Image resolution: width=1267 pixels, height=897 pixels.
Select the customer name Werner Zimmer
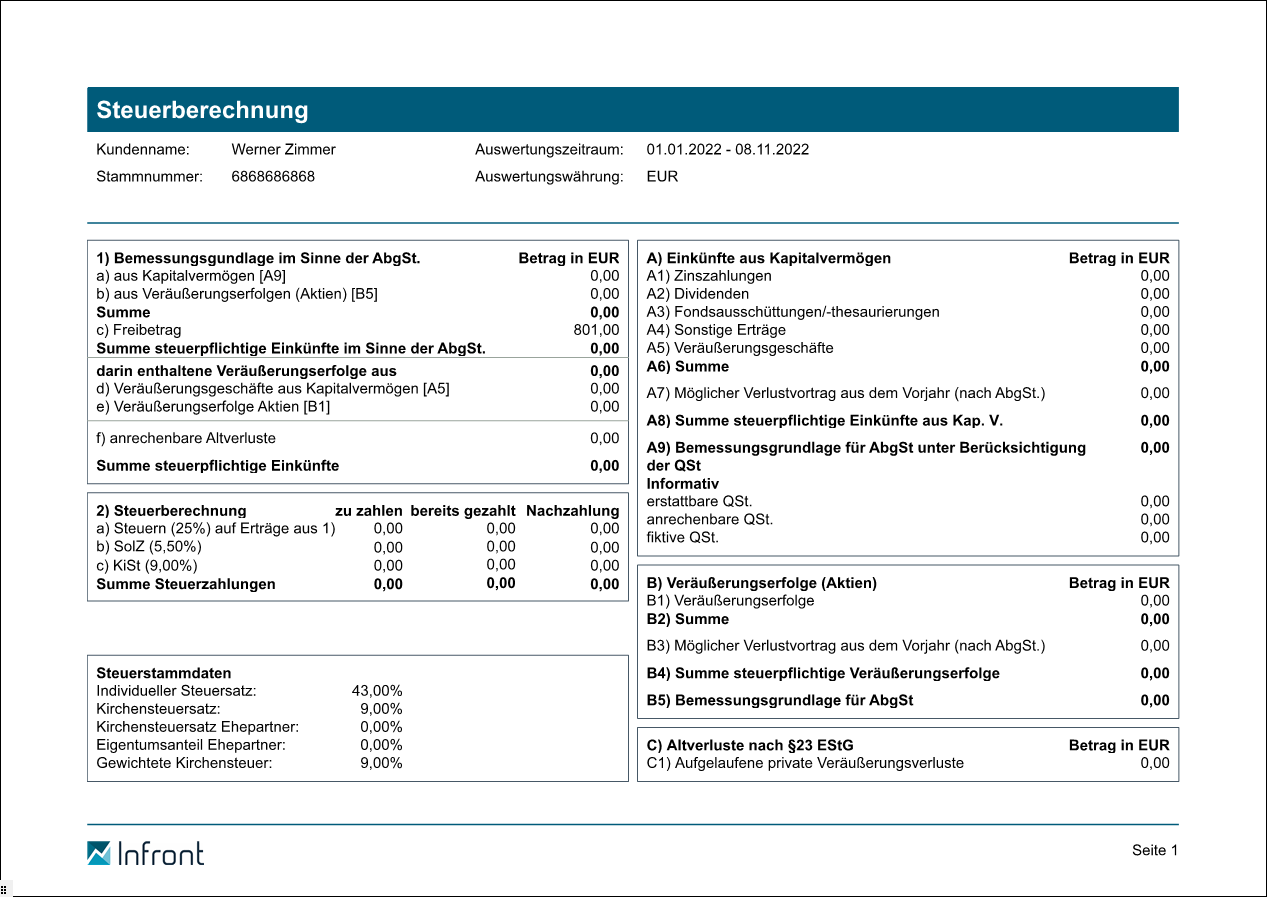[283, 150]
